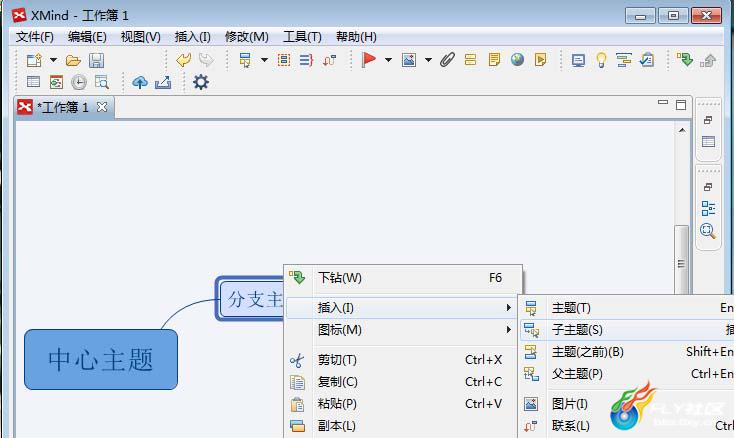Choose 复制(C) from context menu

(403, 382)
